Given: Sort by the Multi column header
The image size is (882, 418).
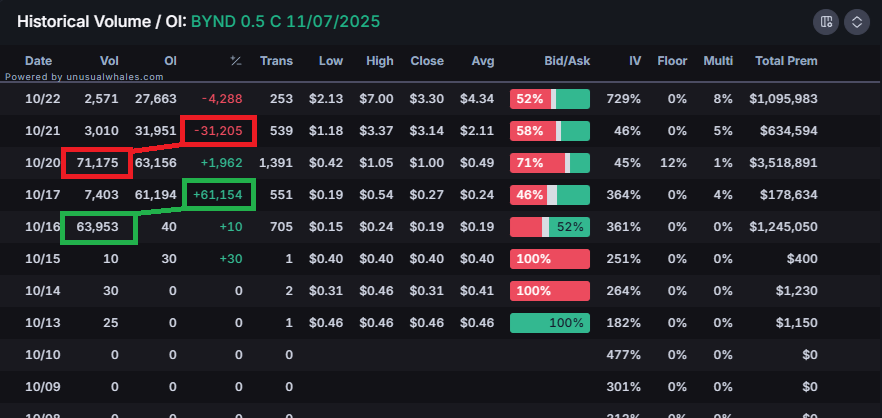Looking at the screenshot, I should click(x=718, y=61).
